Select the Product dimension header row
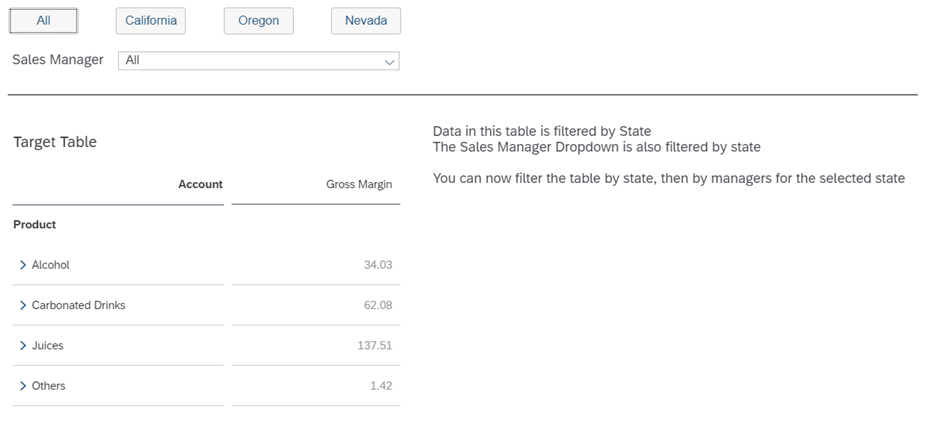Screen dimensions: 928x427 35,225
